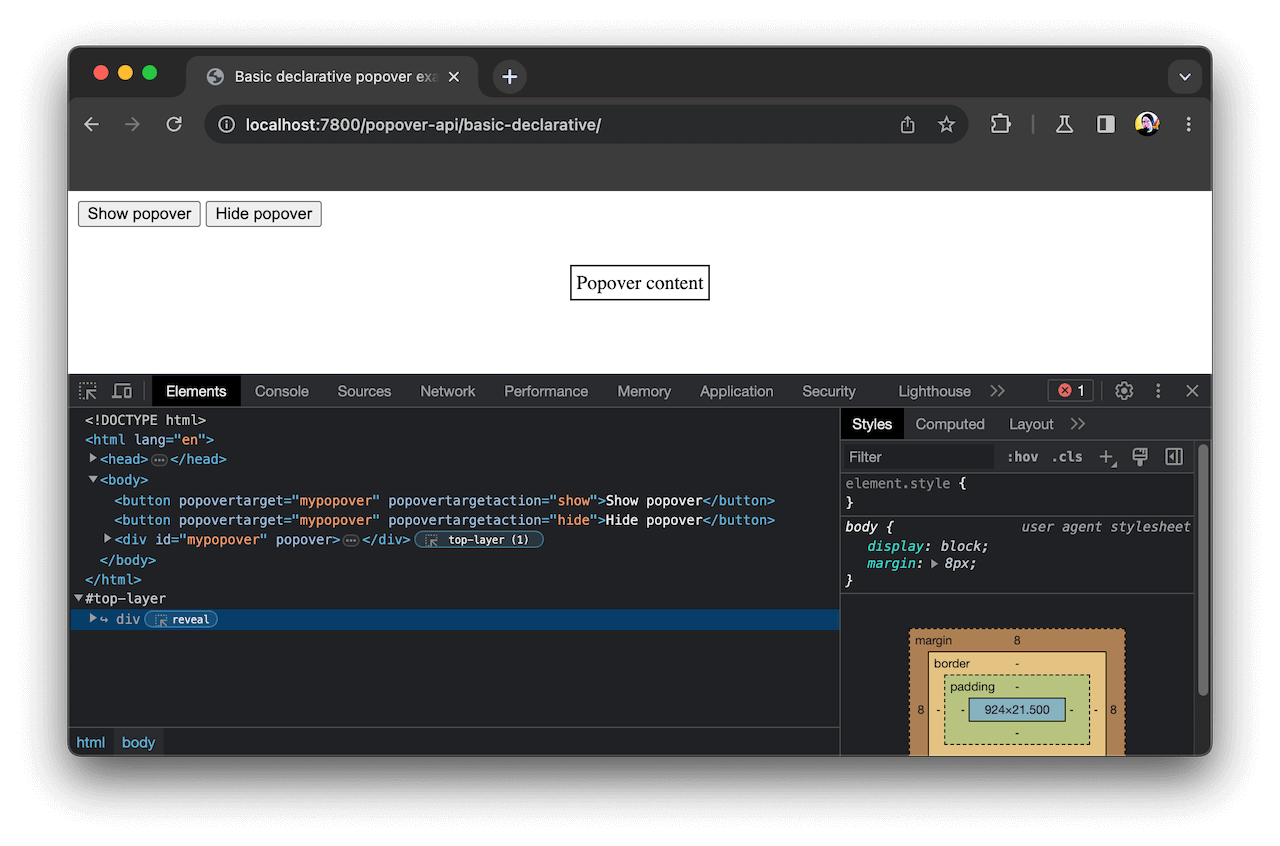Click the element style brush icon
The width and height of the screenshot is (1280, 846).
click(1140, 456)
